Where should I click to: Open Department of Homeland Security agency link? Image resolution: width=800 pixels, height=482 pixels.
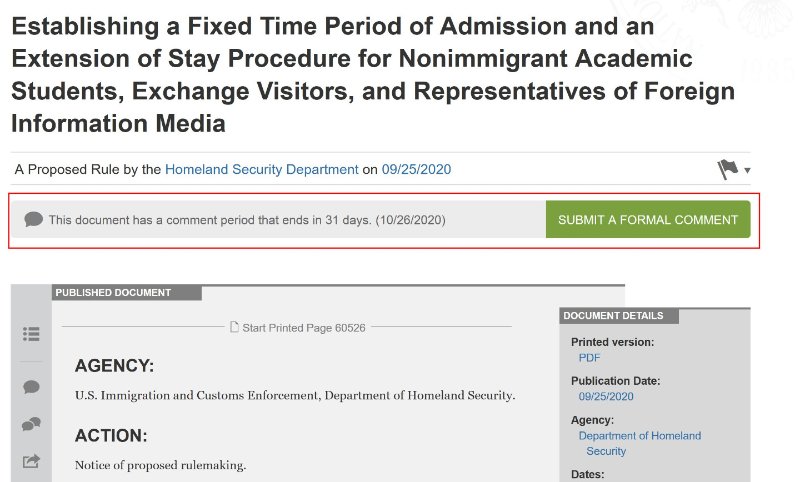640,443
